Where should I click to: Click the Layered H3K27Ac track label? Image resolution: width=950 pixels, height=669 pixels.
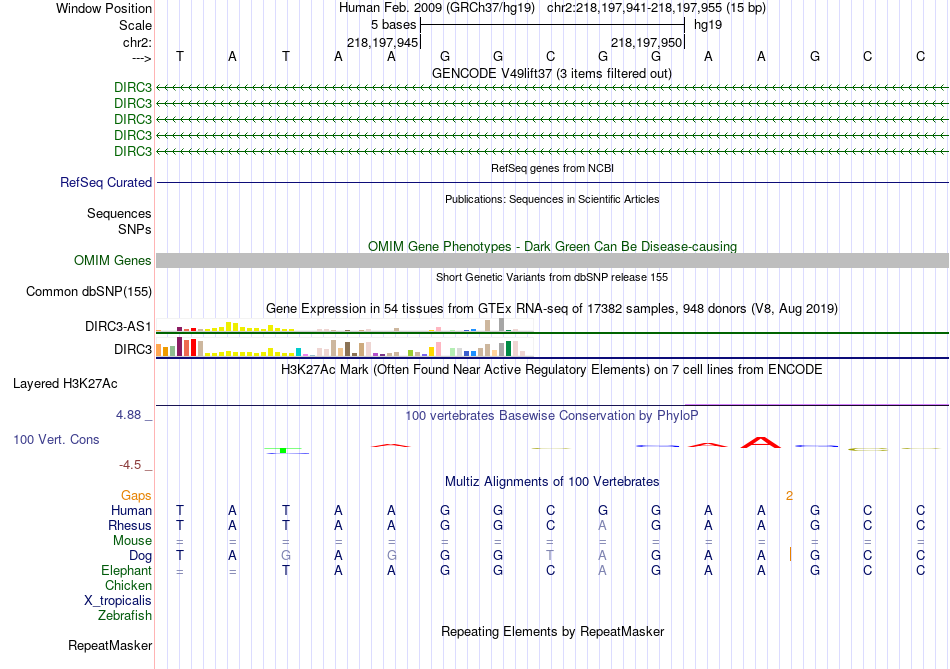click(x=65, y=384)
